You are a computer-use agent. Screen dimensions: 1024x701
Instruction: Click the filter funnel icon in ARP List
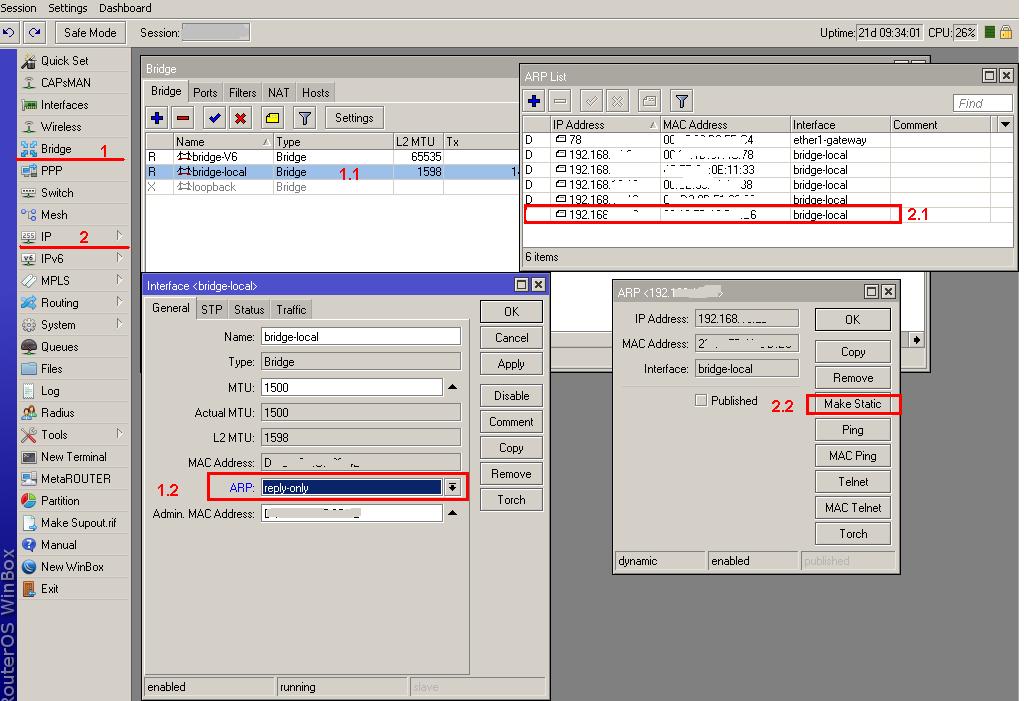pyautogui.click(x=681, y=101)
